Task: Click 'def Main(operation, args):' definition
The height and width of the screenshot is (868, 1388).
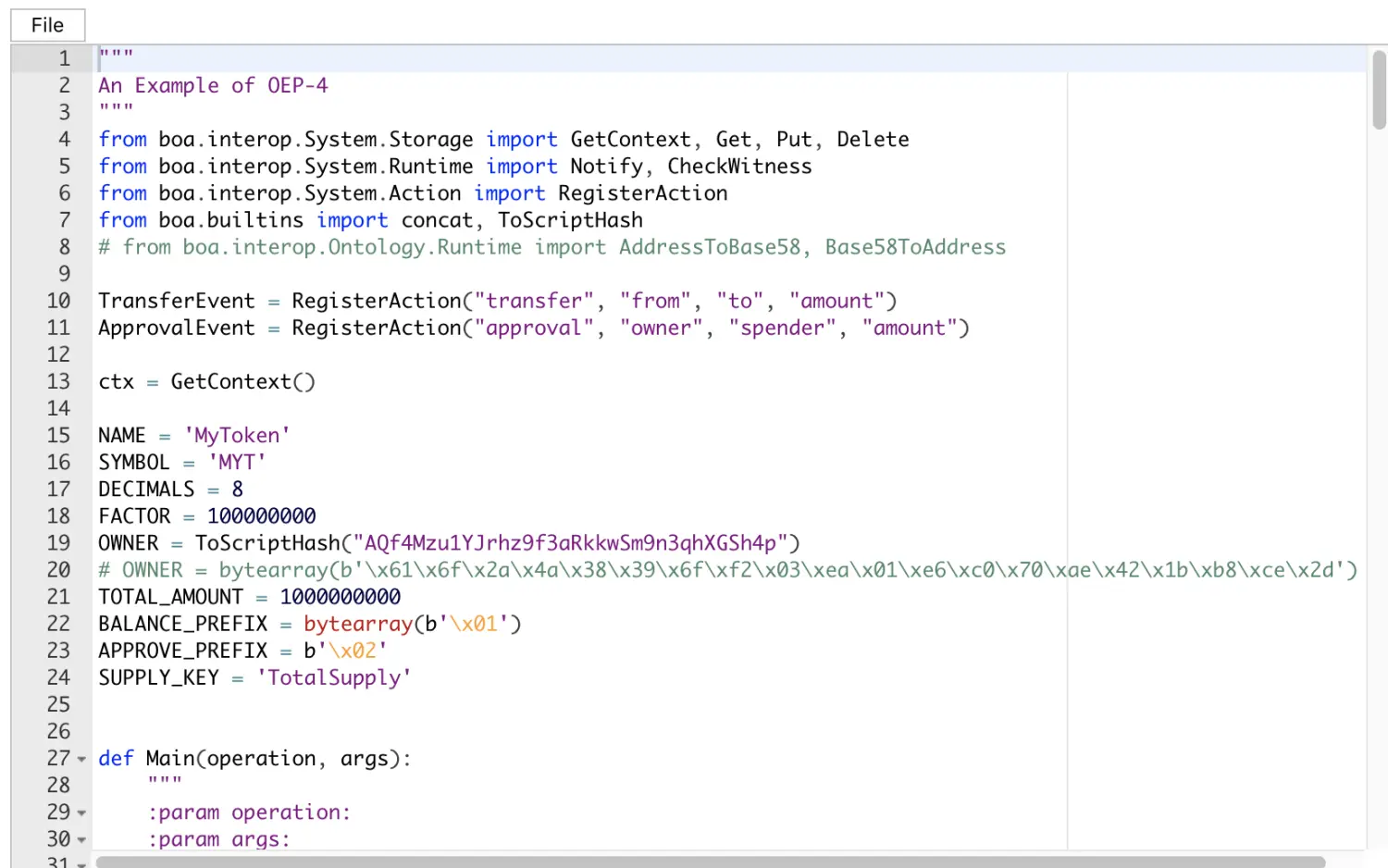Action: pos(254,758)
